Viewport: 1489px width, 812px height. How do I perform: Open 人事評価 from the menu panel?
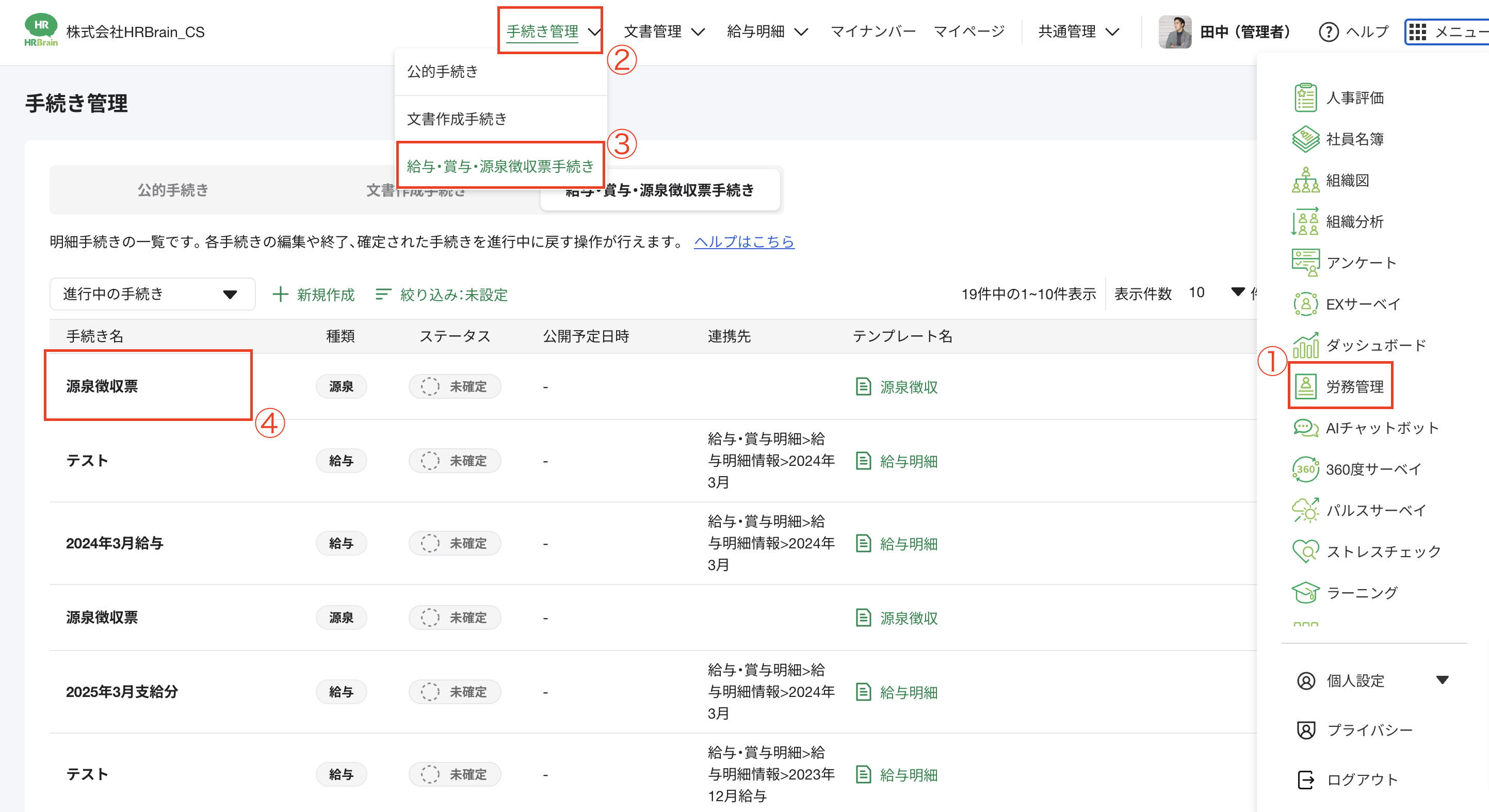[x=1354, y=98]
